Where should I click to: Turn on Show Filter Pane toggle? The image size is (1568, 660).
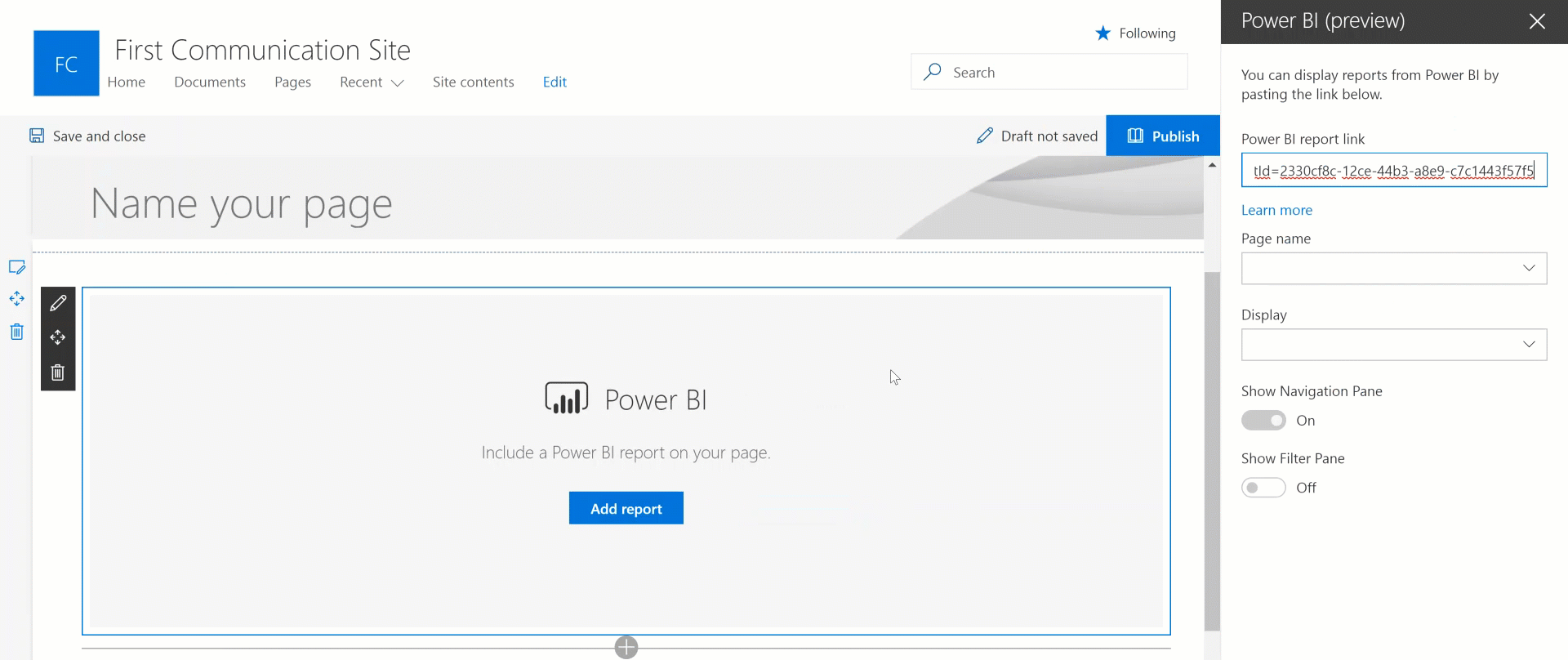(1263, 488)
